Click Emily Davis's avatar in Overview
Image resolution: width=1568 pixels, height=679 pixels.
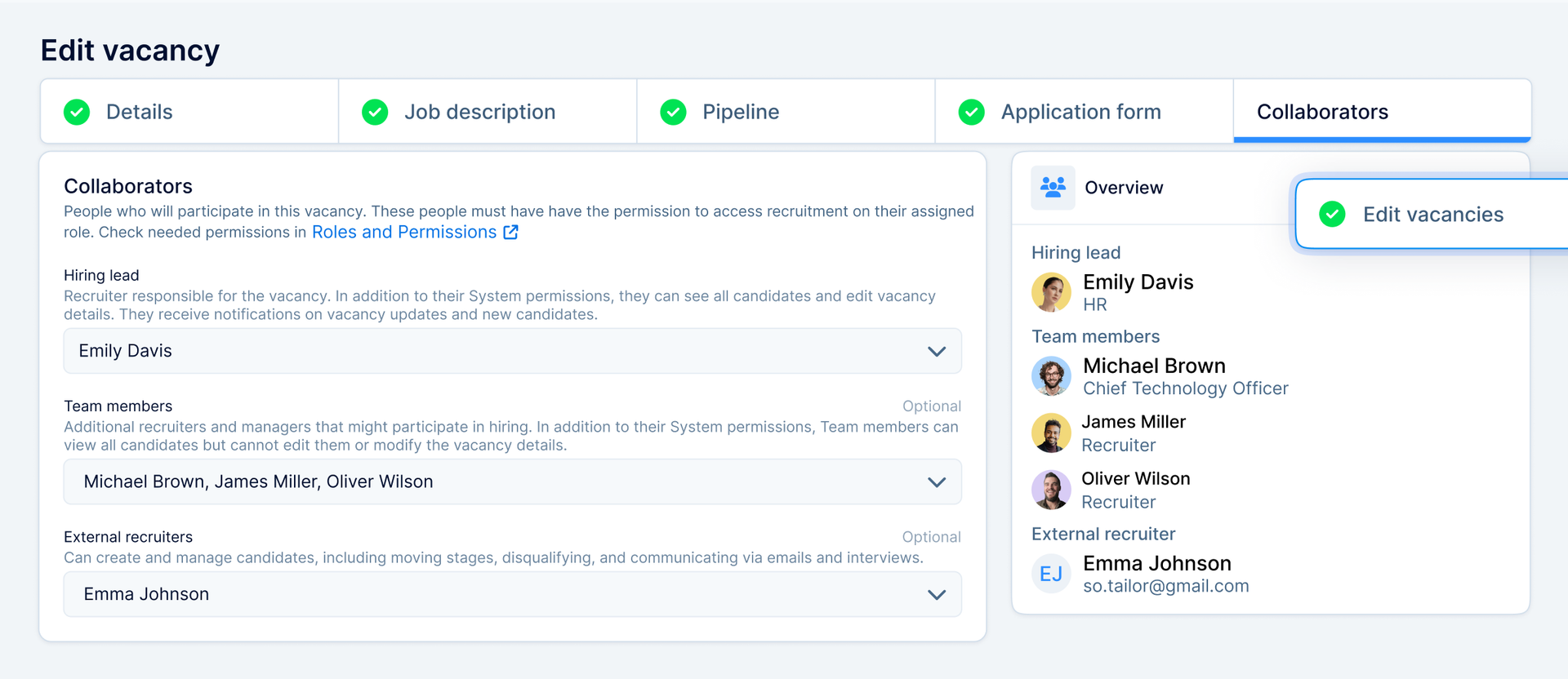tap(1051, 292)
